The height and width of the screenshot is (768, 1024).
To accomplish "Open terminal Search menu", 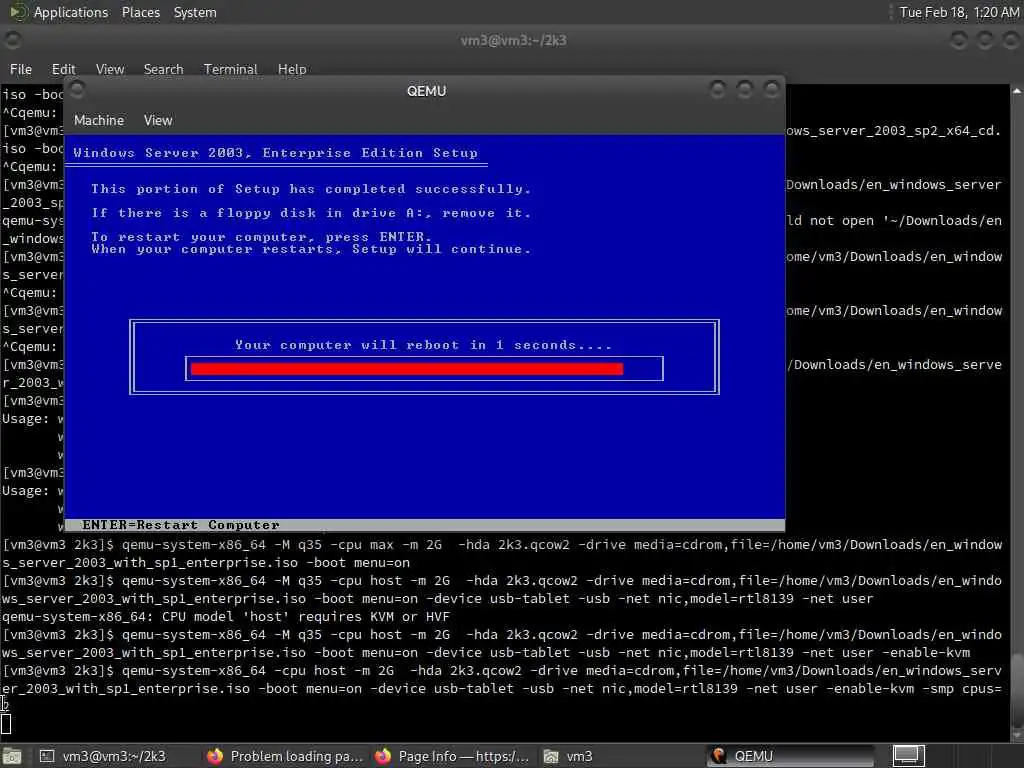I will 163,69.
